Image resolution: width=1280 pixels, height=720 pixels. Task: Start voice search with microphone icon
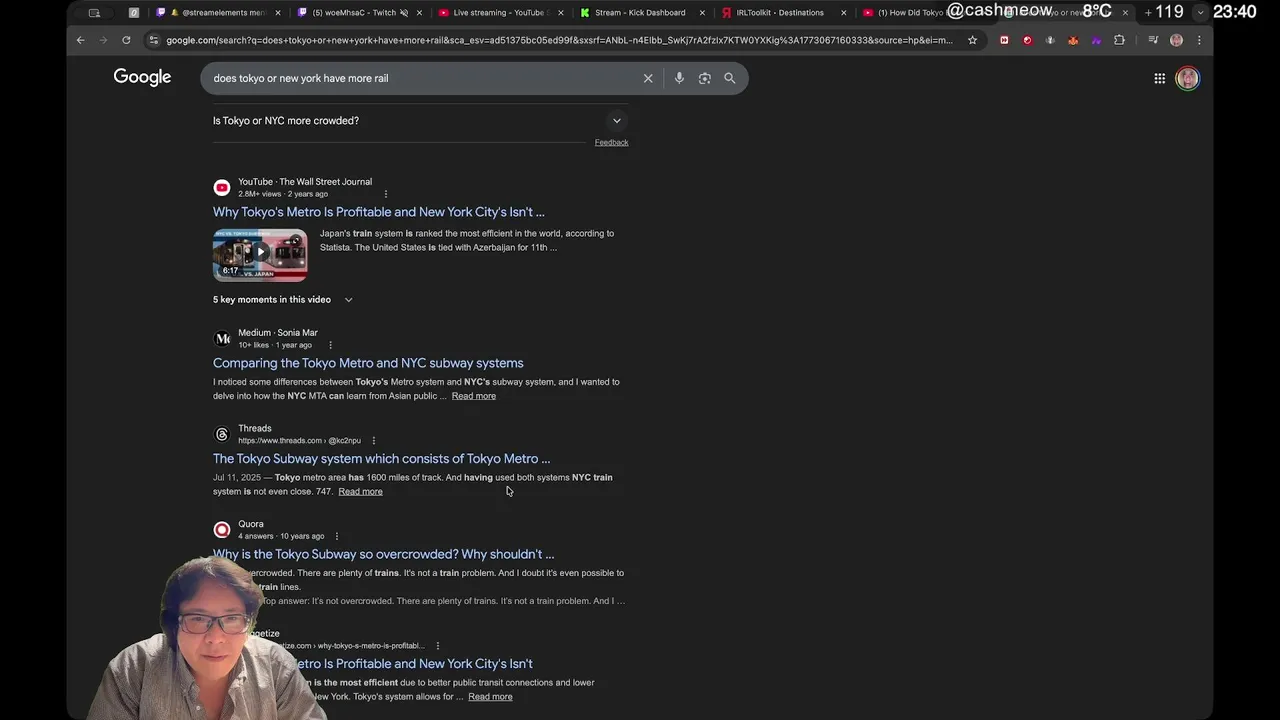click(x=679, y=78)
